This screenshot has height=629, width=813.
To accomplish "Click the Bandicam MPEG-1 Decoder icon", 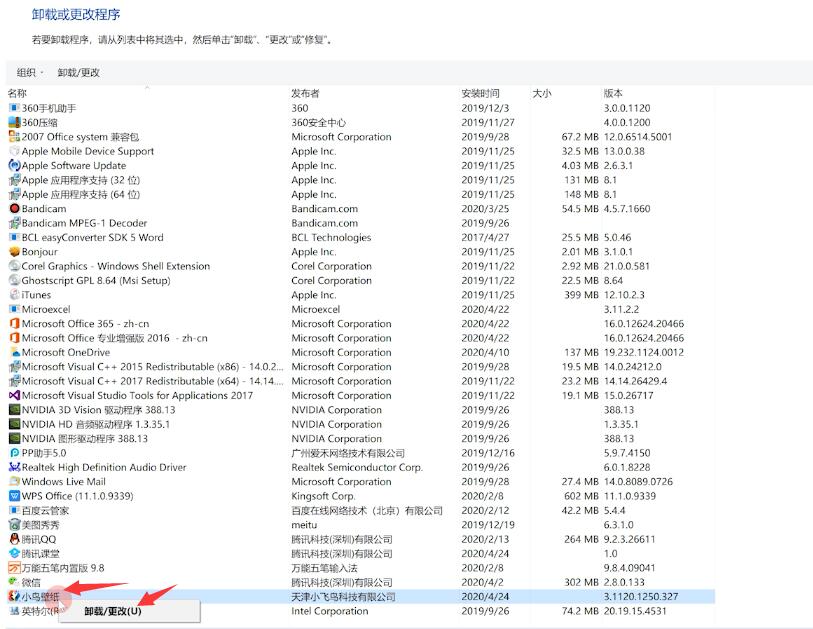I will click(15, 223).
